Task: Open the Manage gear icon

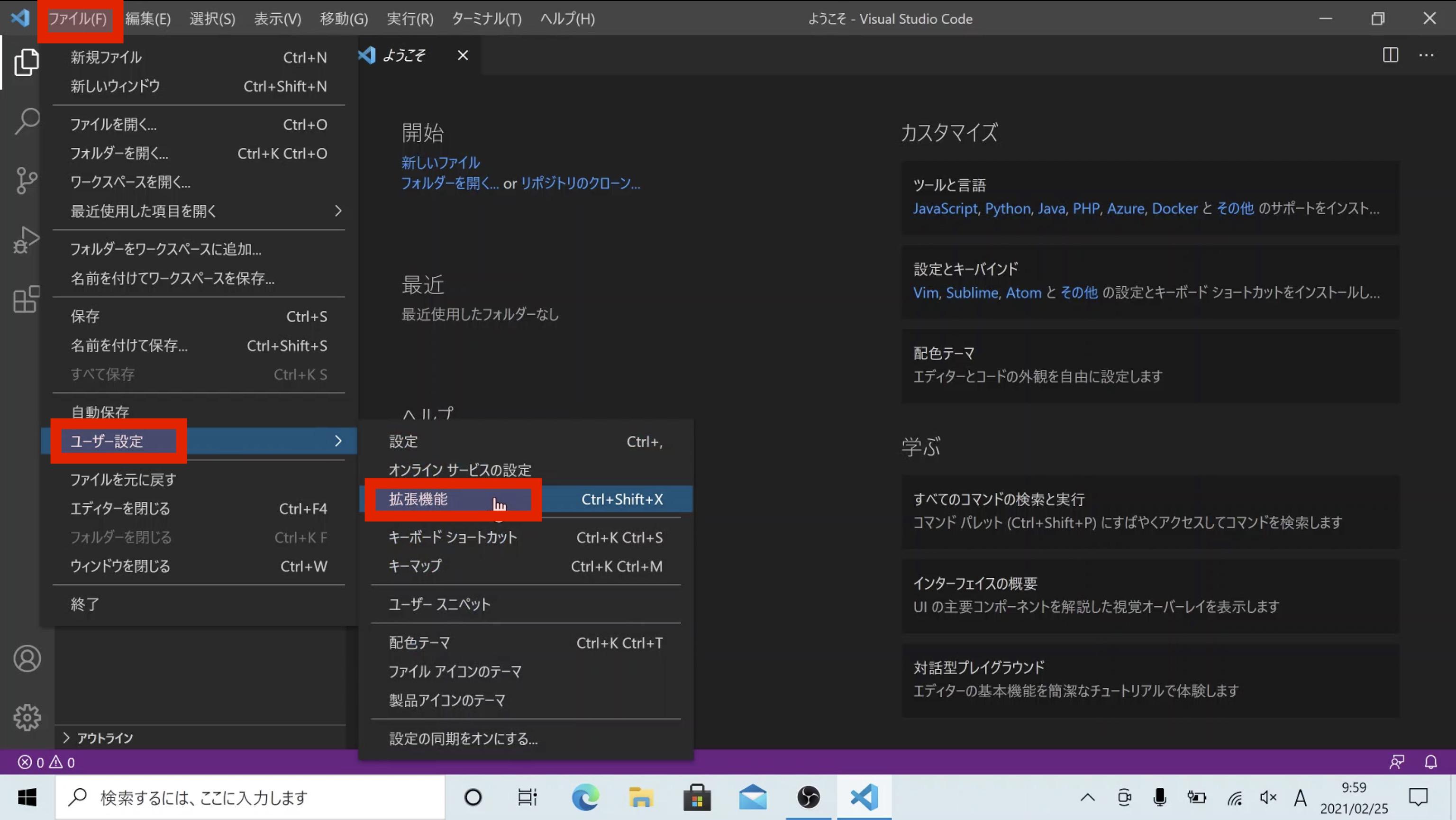Action: tap(27, 717)
